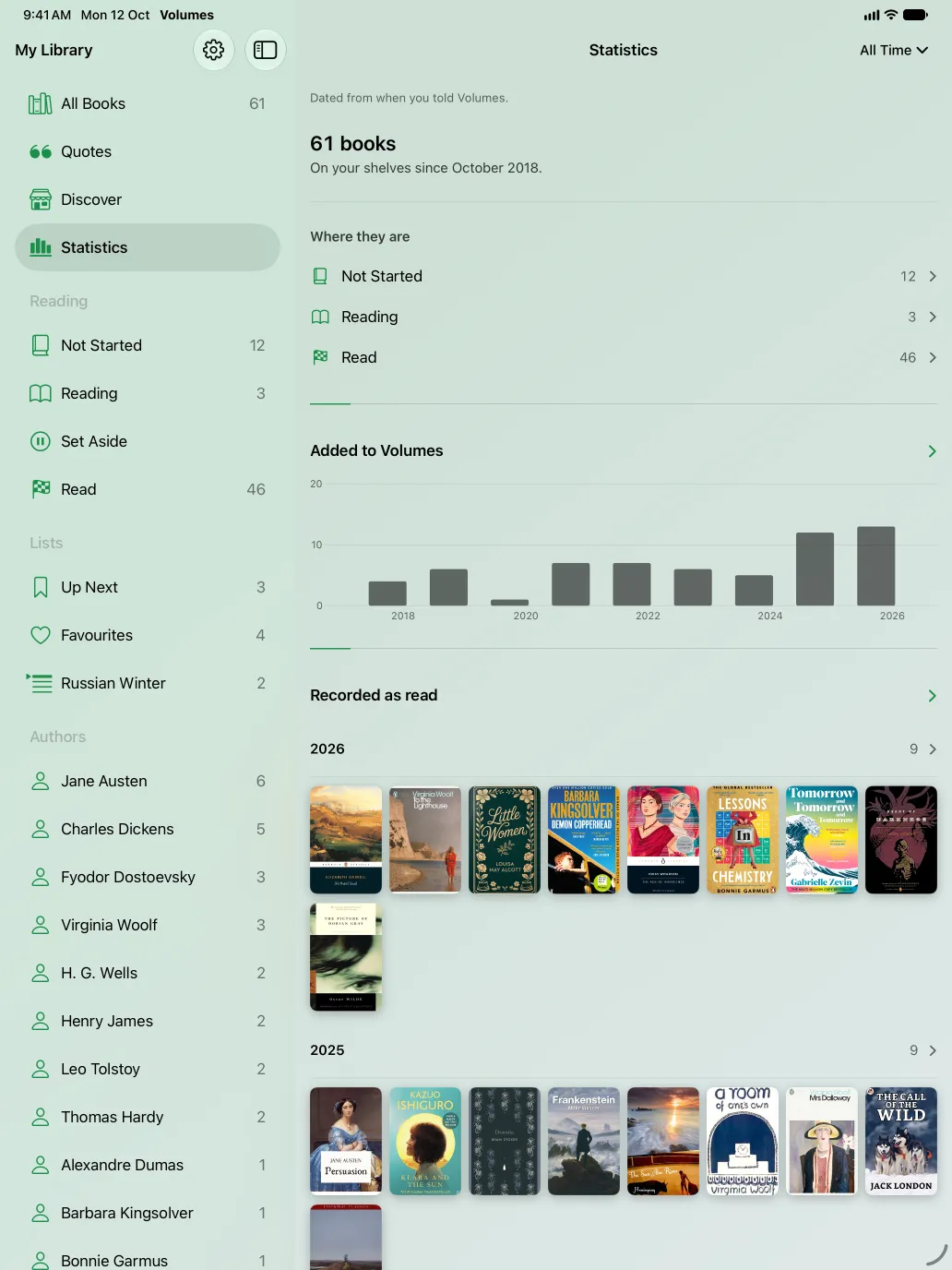Viewport: 952px width, 1270px height.
Task: Open Tomorrow and Tomorrow book cover
Action: click(822, 840)
